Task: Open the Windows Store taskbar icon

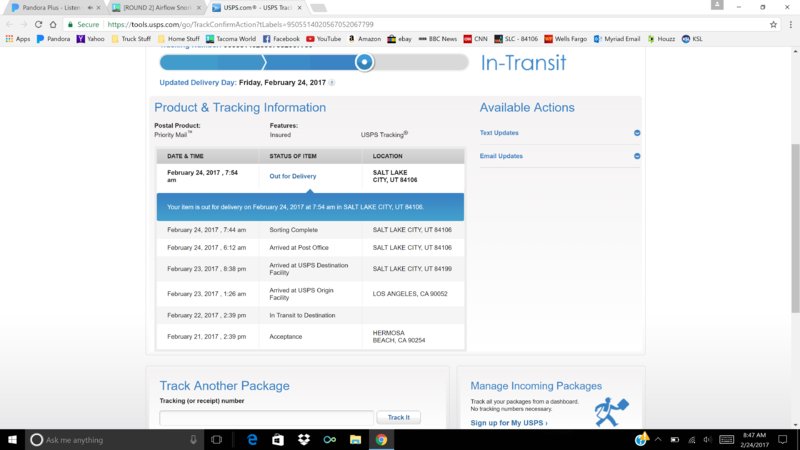Action: [x=278, y=440]
